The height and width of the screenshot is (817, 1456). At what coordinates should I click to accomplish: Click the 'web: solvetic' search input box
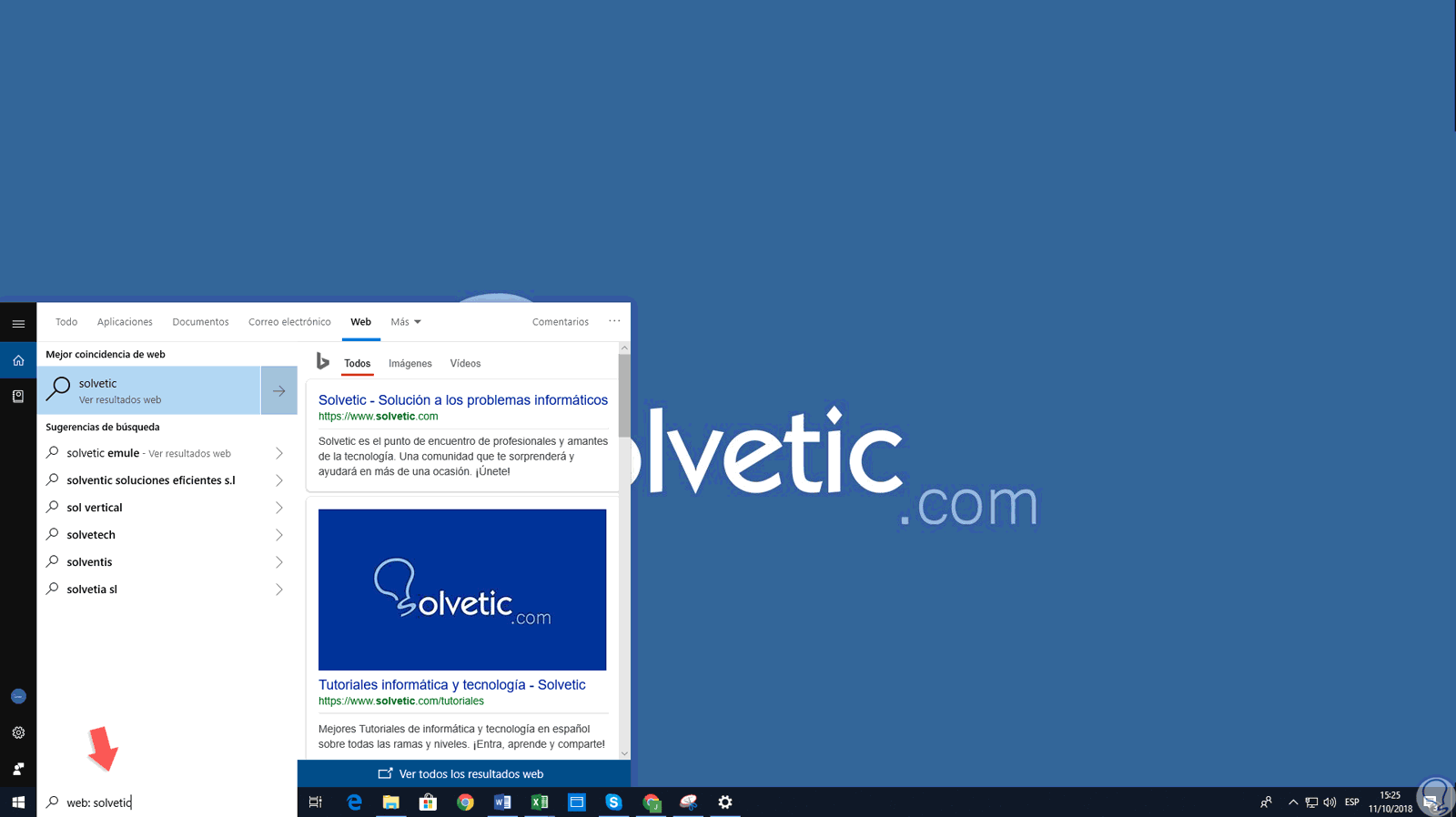(167, 802)
